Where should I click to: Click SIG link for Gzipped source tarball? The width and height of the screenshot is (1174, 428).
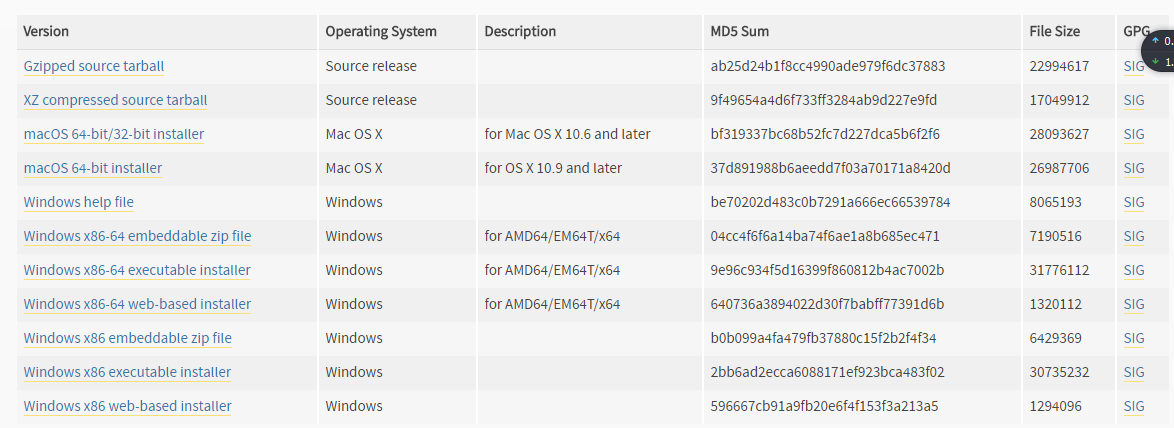[1133, 66]
